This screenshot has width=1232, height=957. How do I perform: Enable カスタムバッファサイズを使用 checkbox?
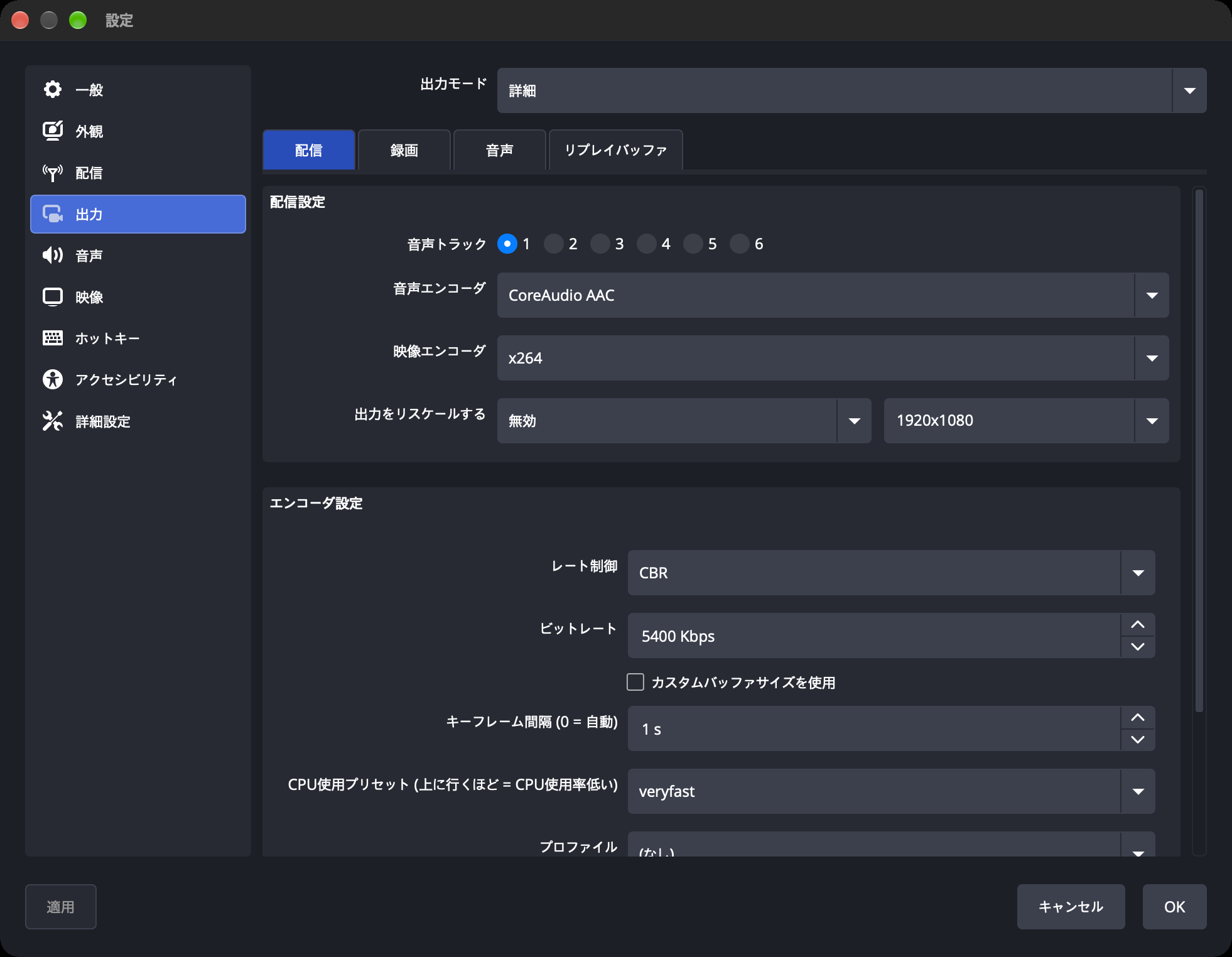pyautogui.click(x=635, y=682)
